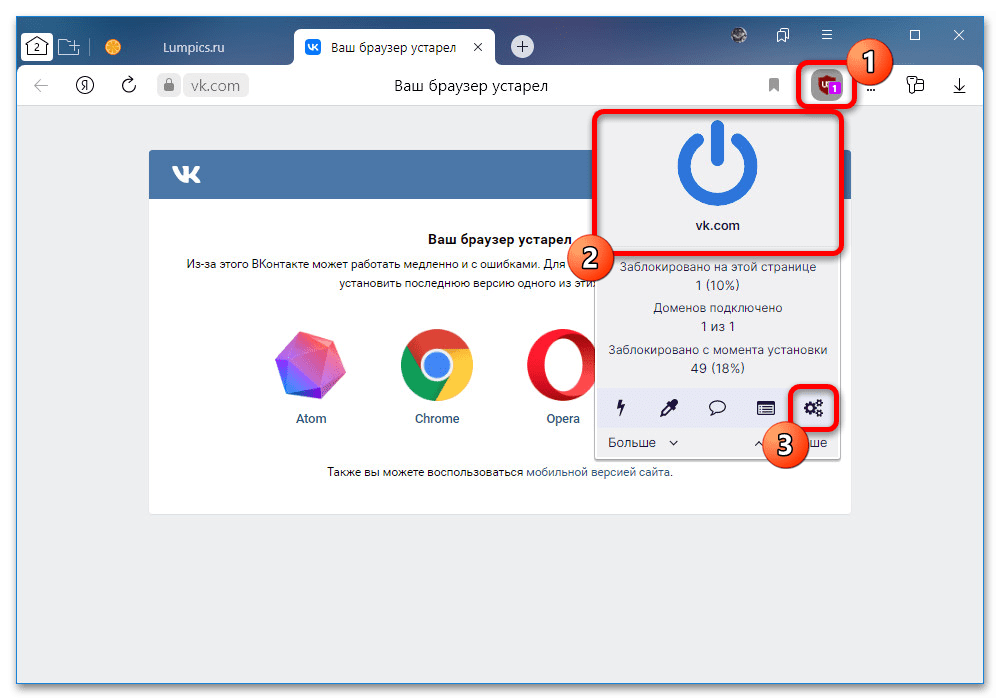Open мобильной версией сайта link
The height and width of the screenshot is (700, 1000).
pos(598,472)
